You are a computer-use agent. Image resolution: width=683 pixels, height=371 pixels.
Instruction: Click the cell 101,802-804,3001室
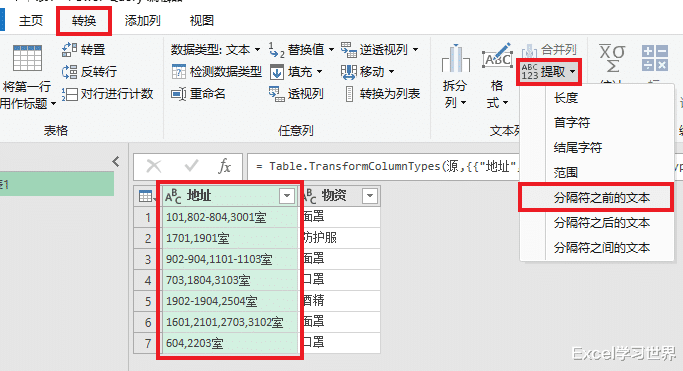230,217
